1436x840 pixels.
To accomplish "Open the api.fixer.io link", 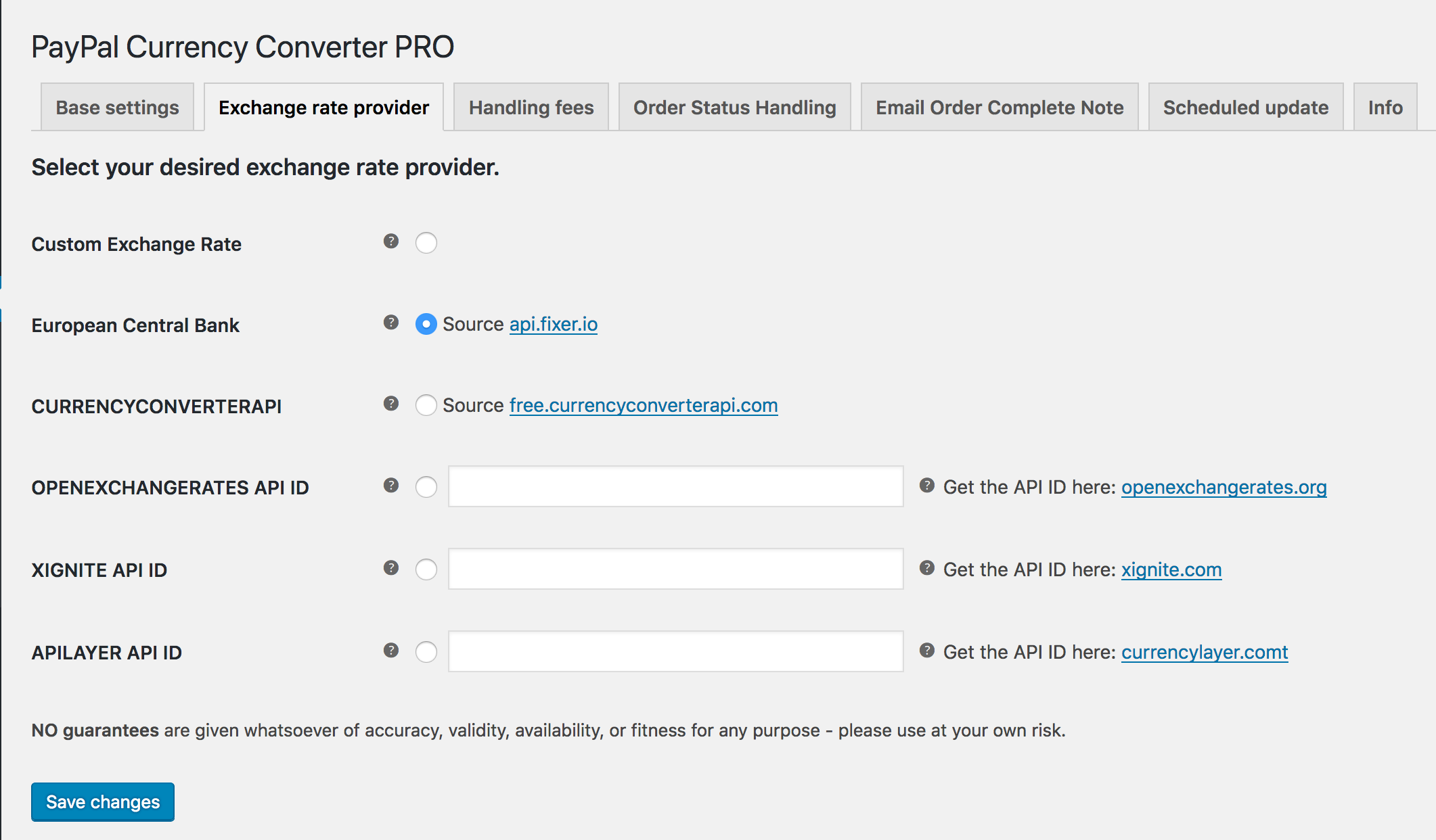I will click(554, 324).
